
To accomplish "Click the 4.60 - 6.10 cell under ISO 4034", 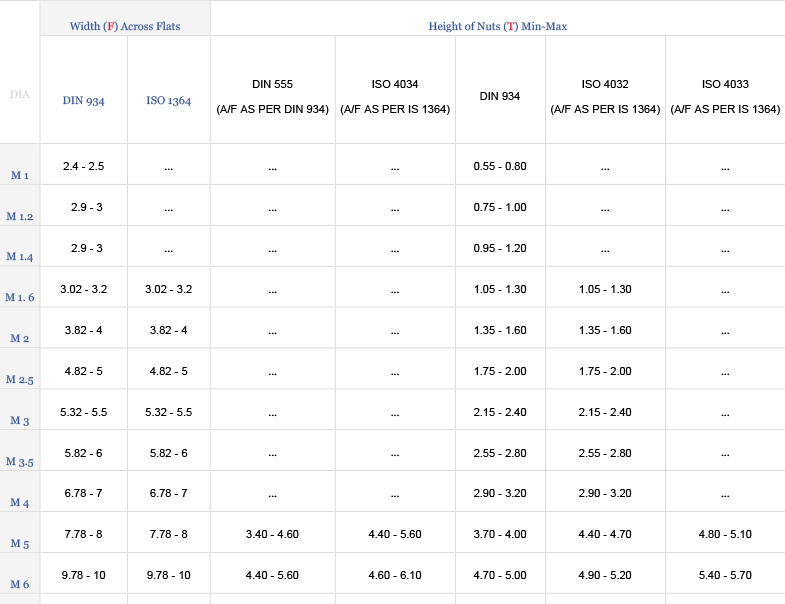I will click(395, 575).
